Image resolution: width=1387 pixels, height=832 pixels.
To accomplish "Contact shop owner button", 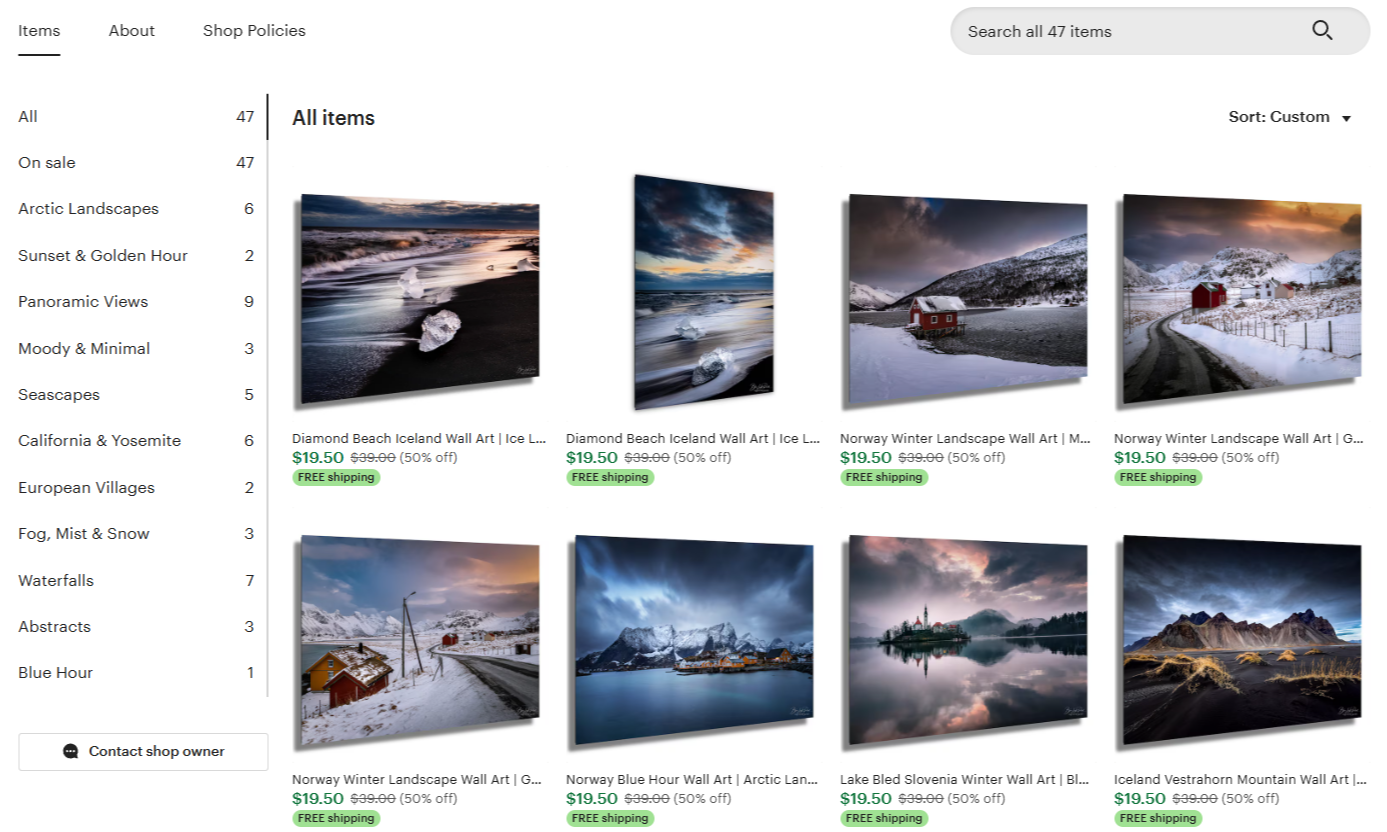I will (143, 751).
